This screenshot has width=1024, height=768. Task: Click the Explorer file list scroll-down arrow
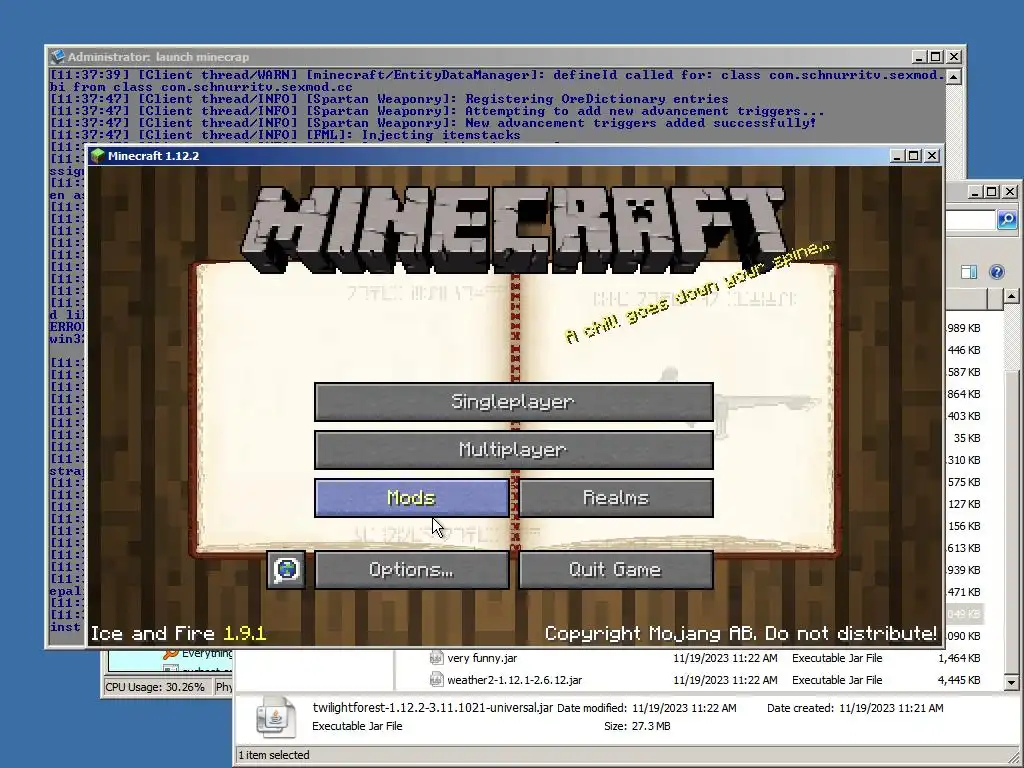pos(1012,682)
